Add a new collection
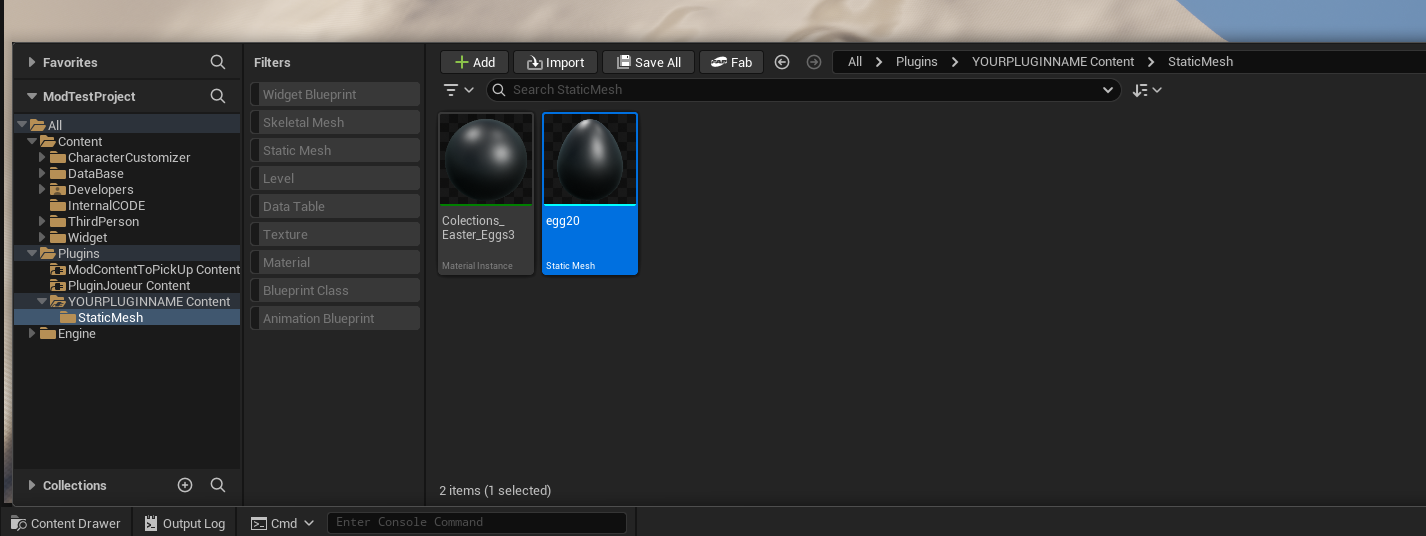Viewport: 1426px width, 536px height. 185,485
